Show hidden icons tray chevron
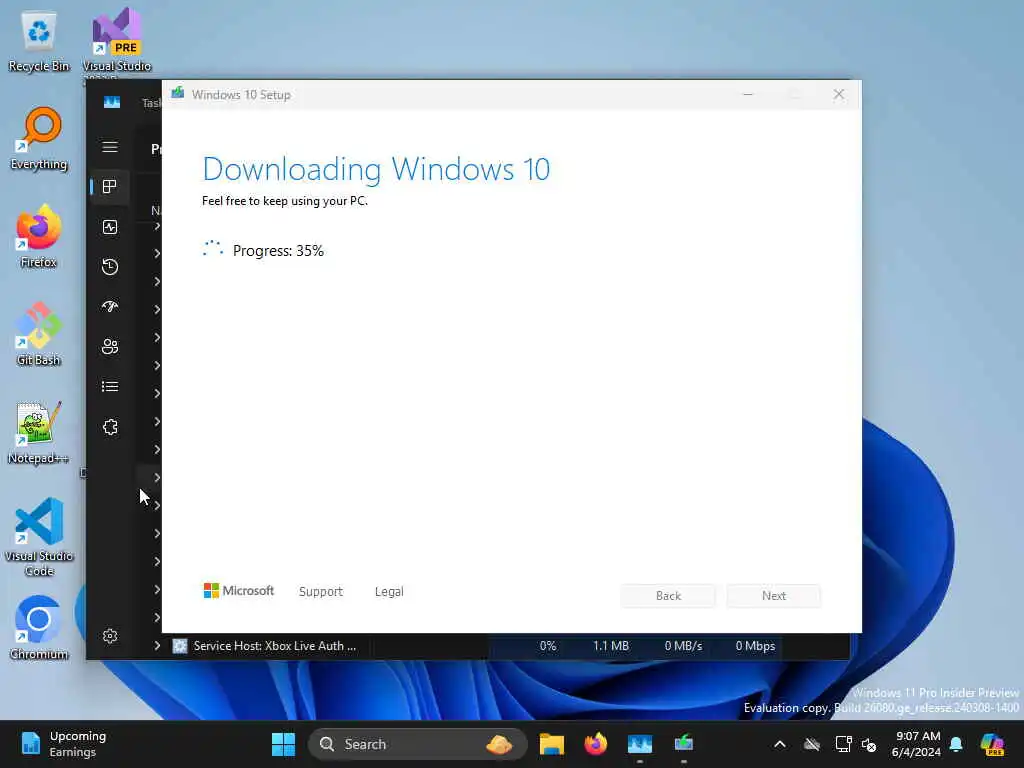 tap(780, 744)
